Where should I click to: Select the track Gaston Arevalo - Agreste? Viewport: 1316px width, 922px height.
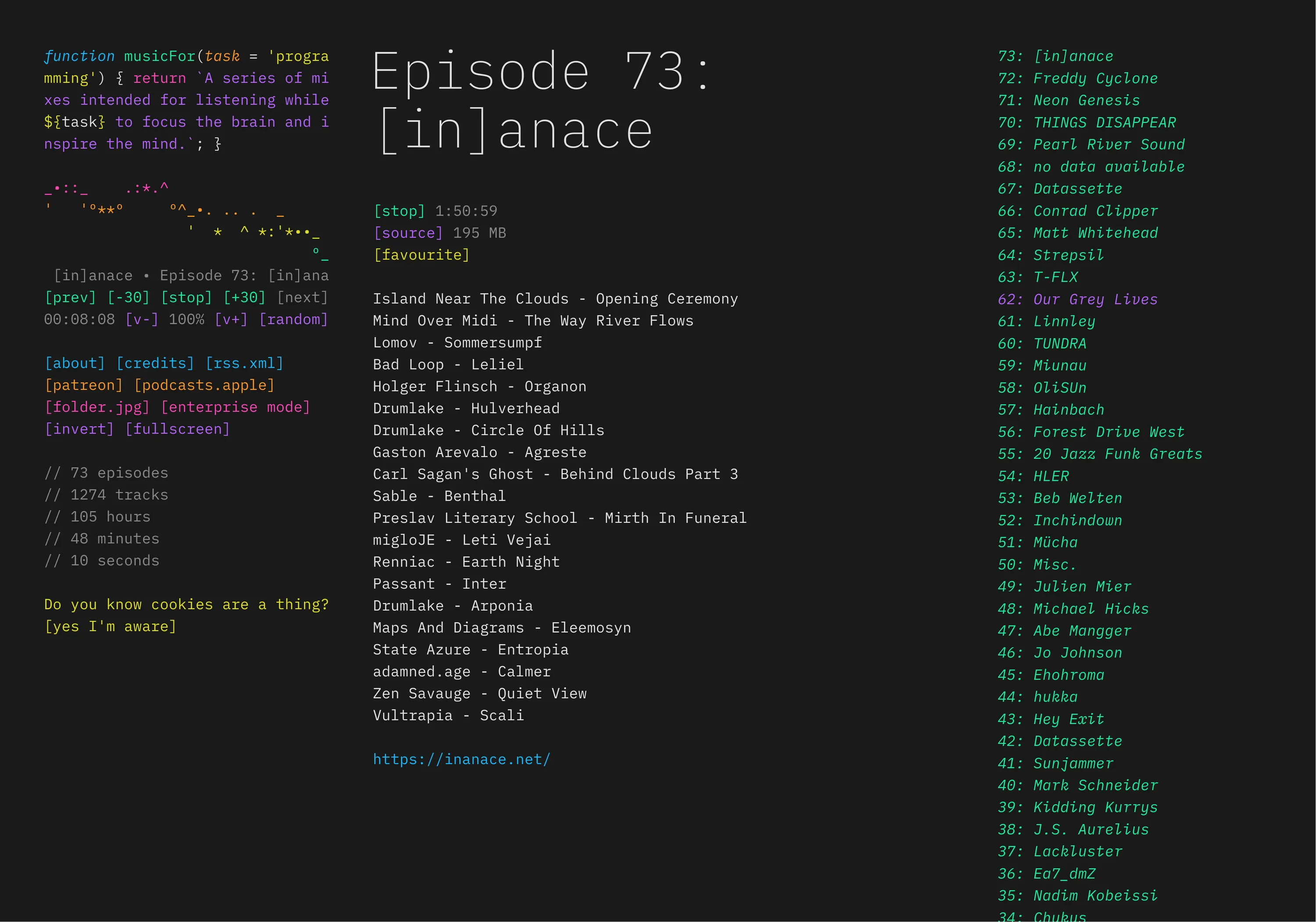480,452
